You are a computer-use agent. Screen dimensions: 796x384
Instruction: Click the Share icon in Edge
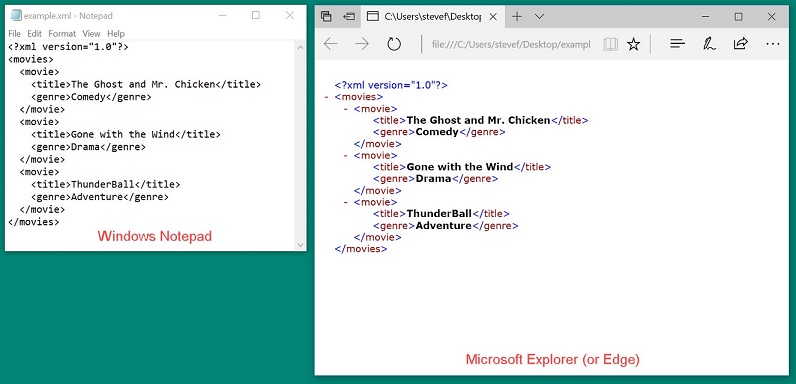pos(741,44)
